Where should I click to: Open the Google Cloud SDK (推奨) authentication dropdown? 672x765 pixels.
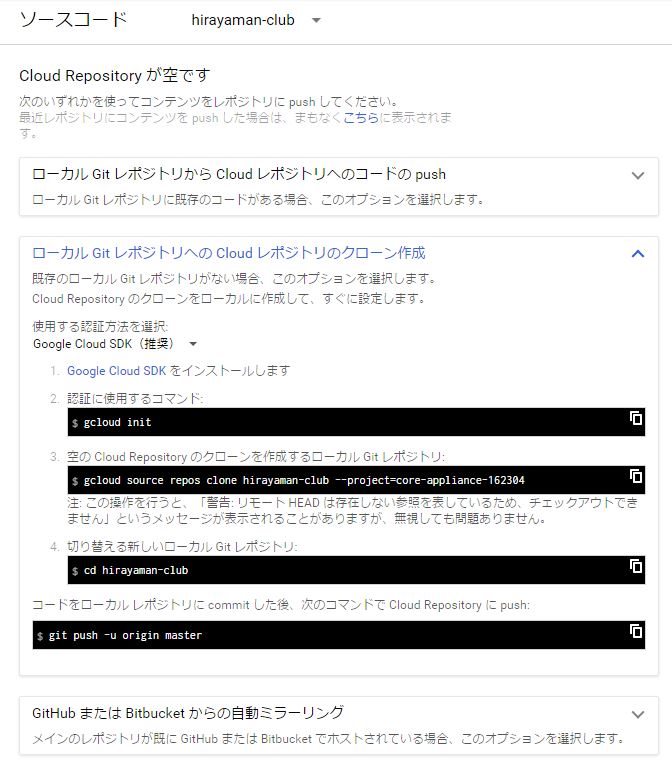tap(115, 344)
